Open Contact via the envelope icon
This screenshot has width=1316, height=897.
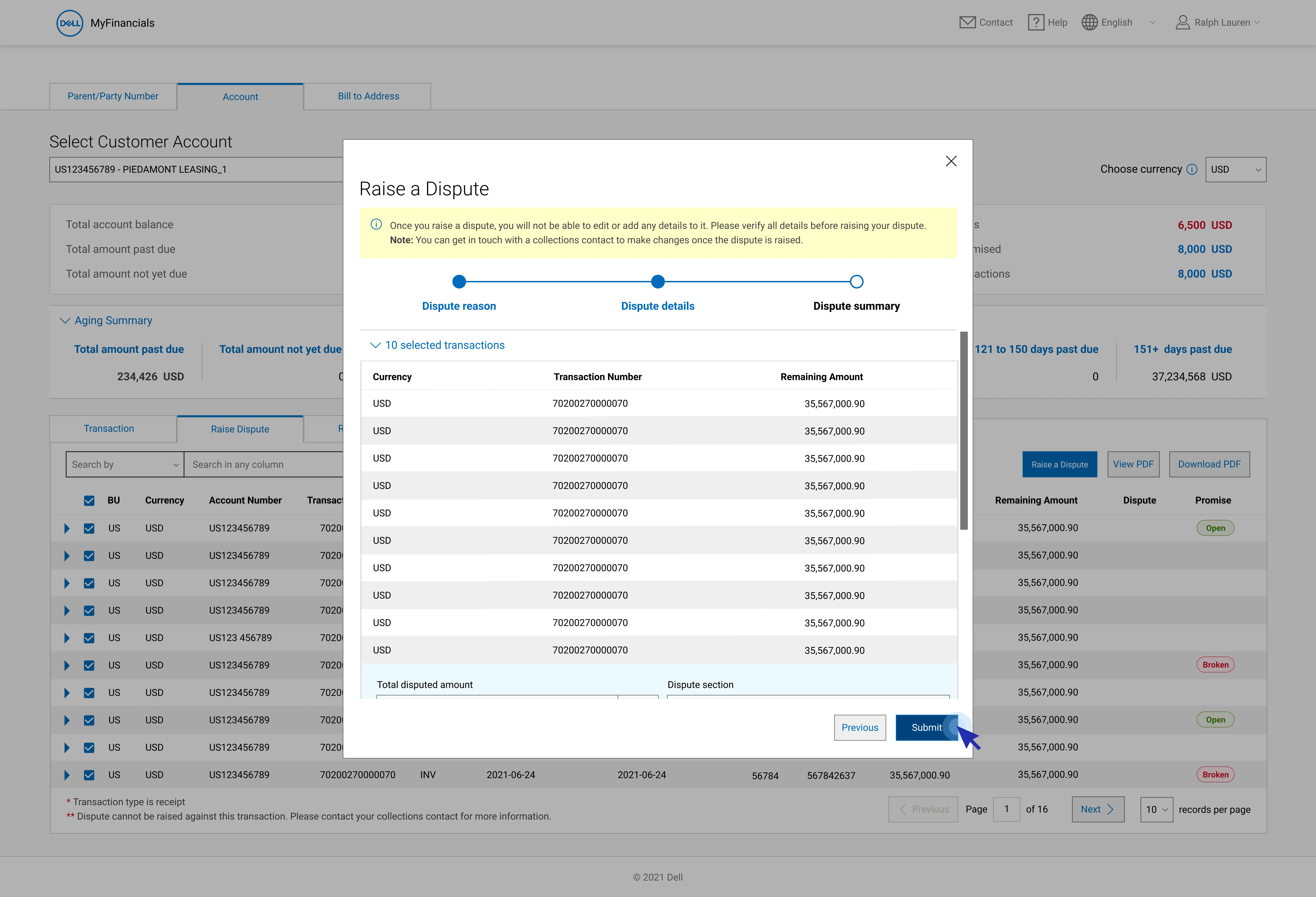(x=967, y=23)
